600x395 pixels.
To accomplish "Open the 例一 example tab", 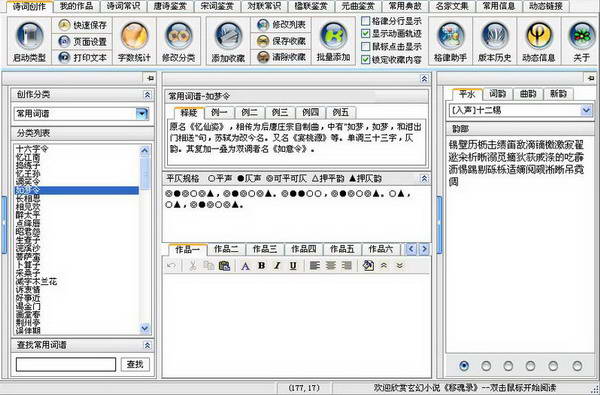I will point(219,113).
